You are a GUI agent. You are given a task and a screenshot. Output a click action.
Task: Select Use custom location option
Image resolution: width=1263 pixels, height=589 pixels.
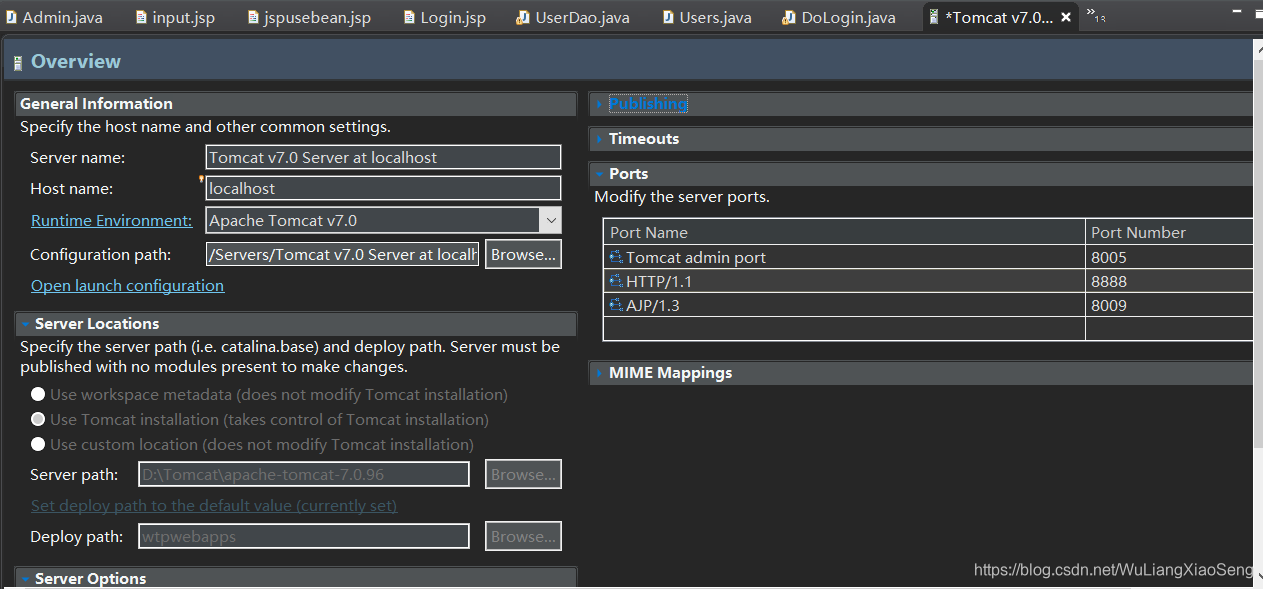38,444
